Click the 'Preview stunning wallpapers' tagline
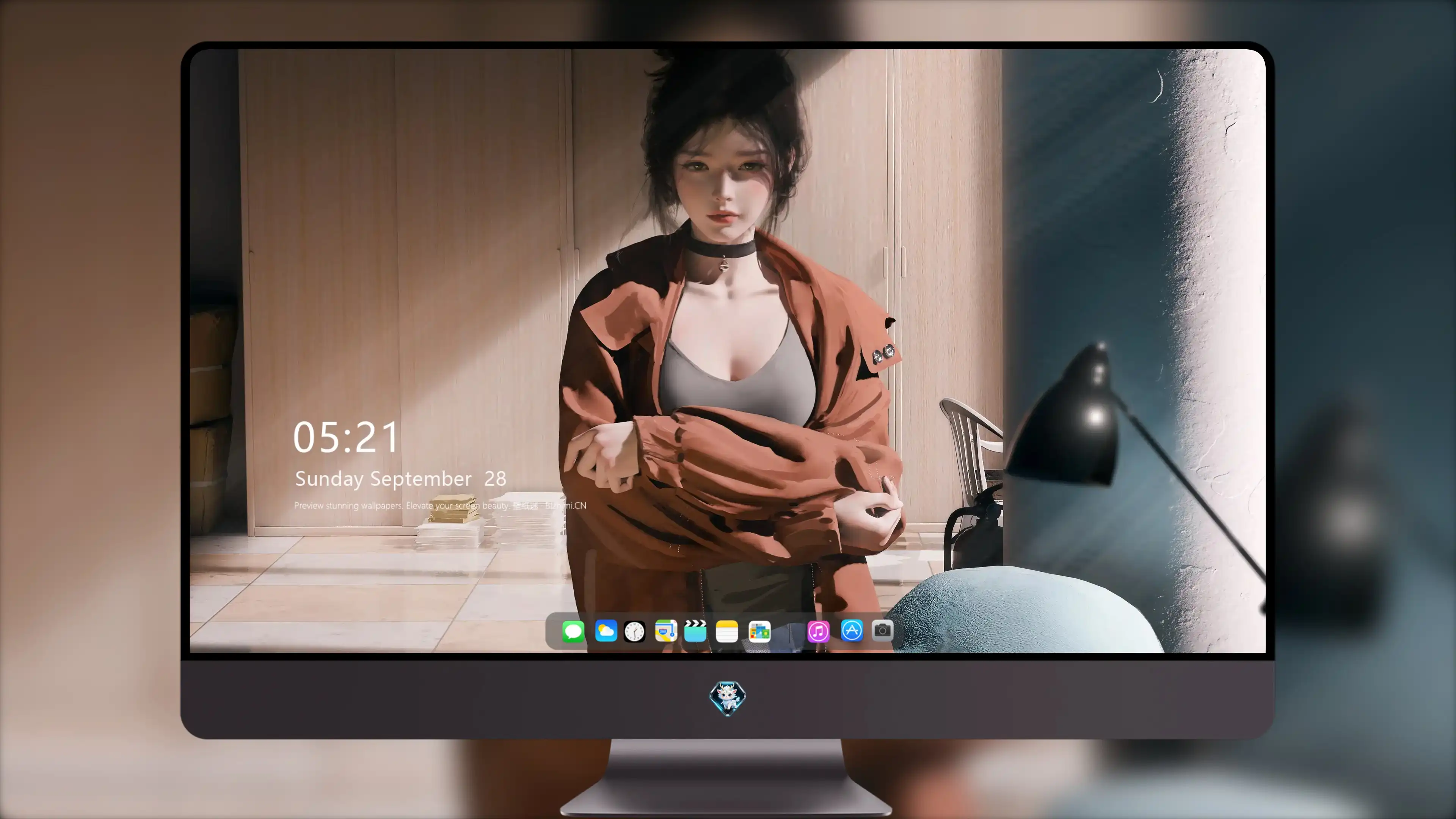 tap(440, 505)
